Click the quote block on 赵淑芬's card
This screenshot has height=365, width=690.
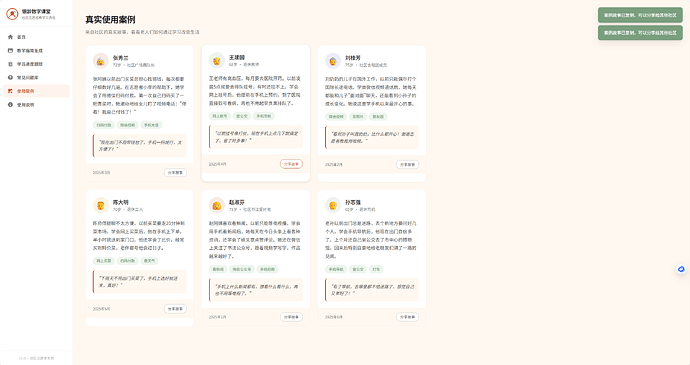point(256,290)
